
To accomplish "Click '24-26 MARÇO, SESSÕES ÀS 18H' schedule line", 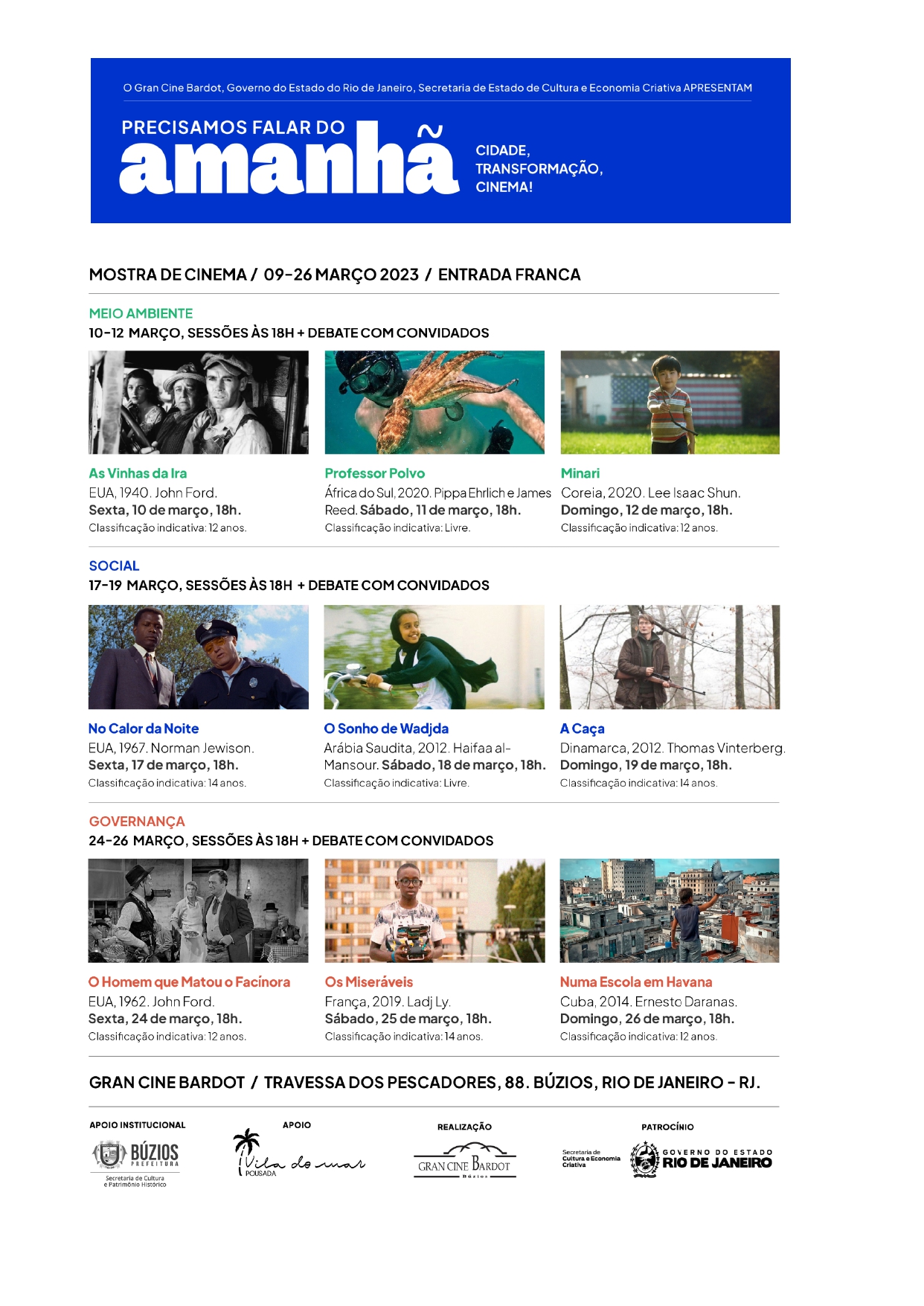I will 193,841.
